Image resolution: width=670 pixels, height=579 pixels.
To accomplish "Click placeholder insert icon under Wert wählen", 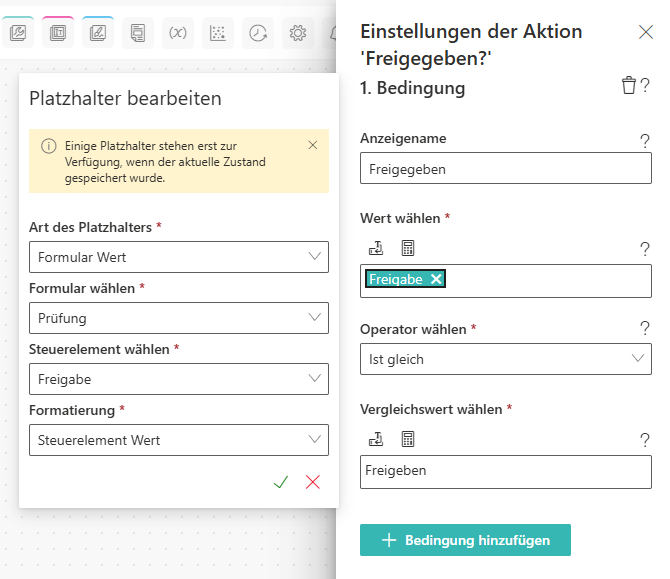I will click(376, 248).
